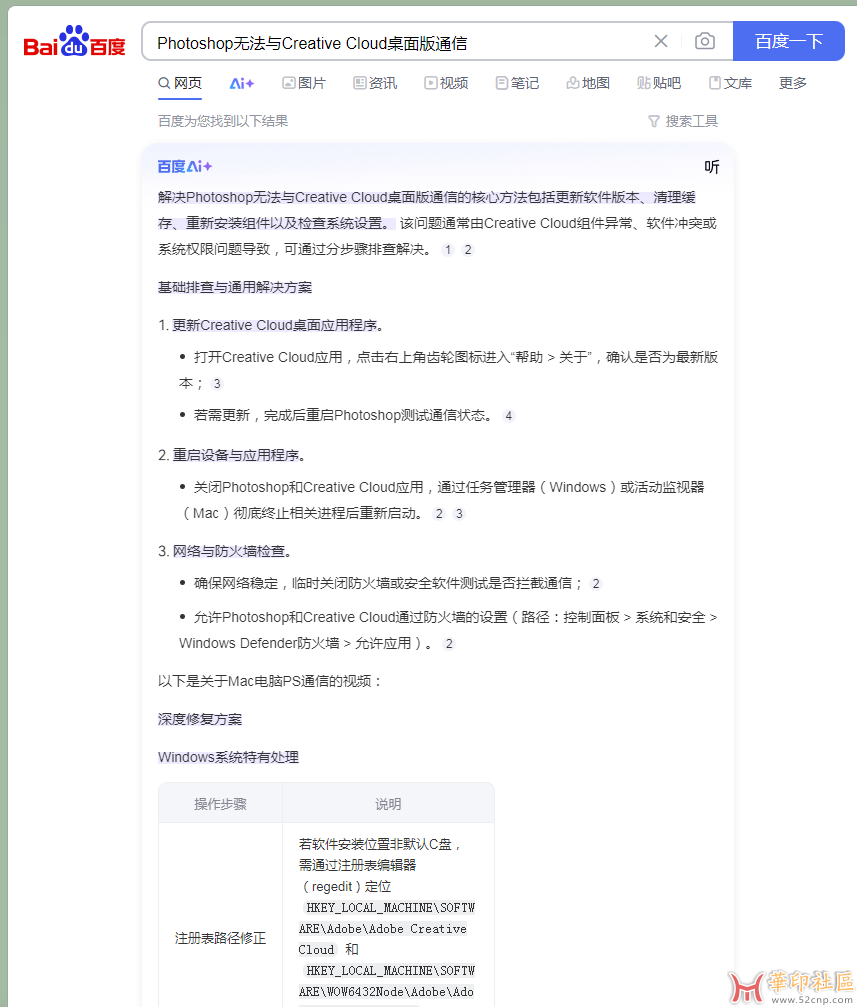
Task: Expand the 更多 more menu
Action: (793, 83)
